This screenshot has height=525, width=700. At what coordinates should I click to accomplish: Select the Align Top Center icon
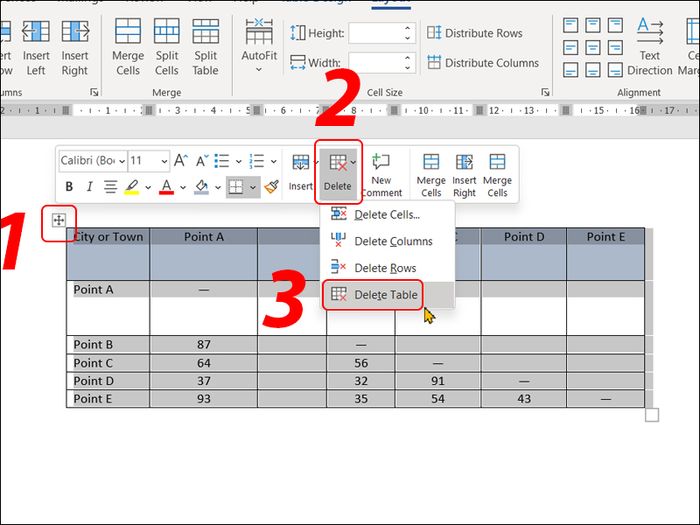tap(593, 25)
